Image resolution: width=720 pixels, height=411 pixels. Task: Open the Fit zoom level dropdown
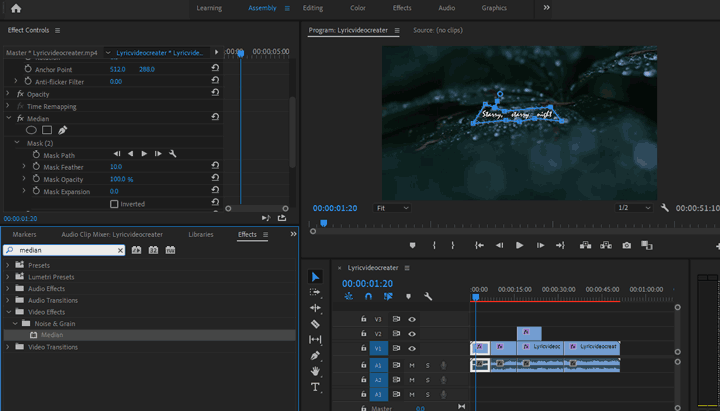click(x=392, y=208)
